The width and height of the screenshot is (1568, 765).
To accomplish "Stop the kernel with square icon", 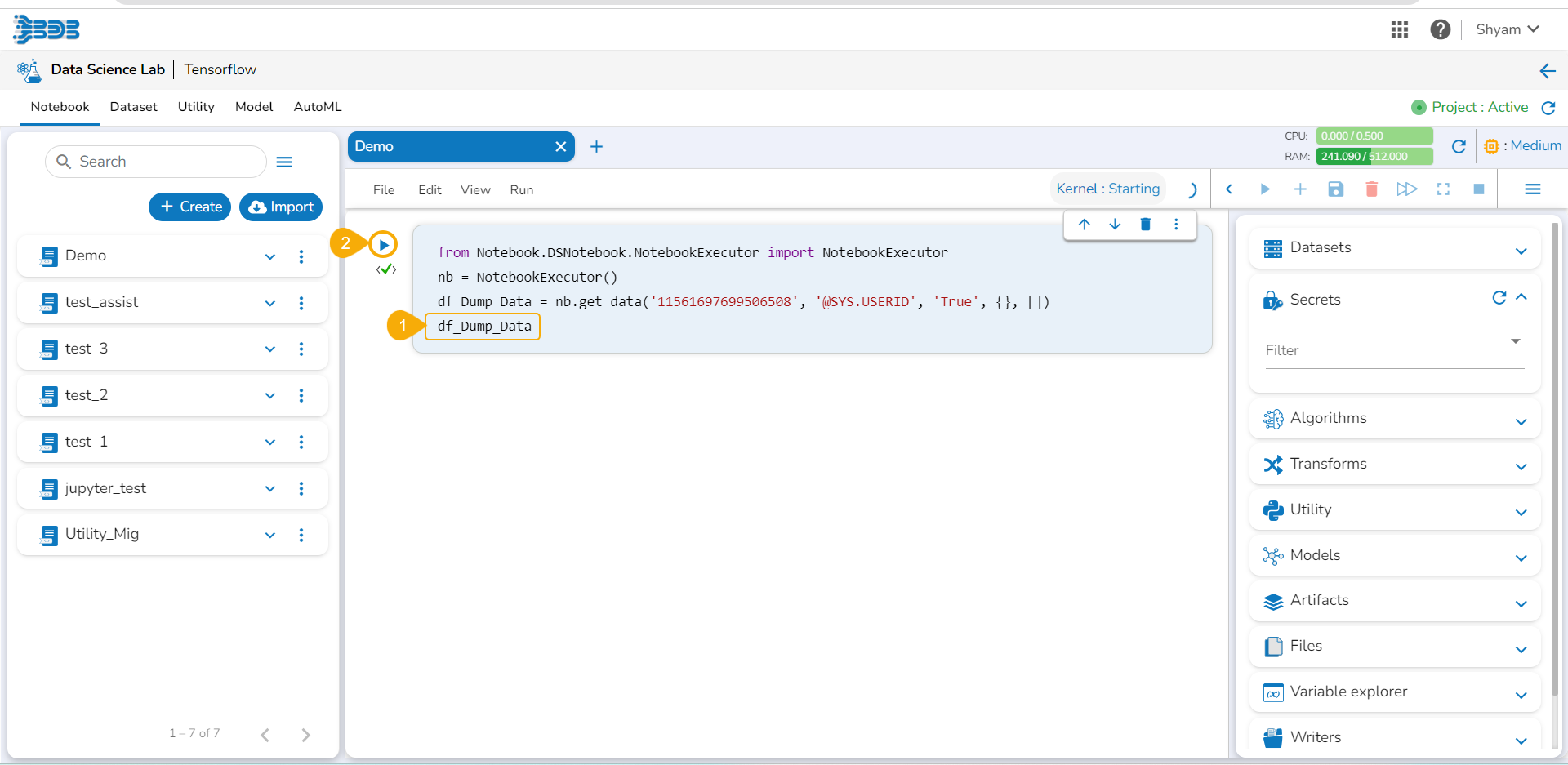I will tap(1478, 189).
